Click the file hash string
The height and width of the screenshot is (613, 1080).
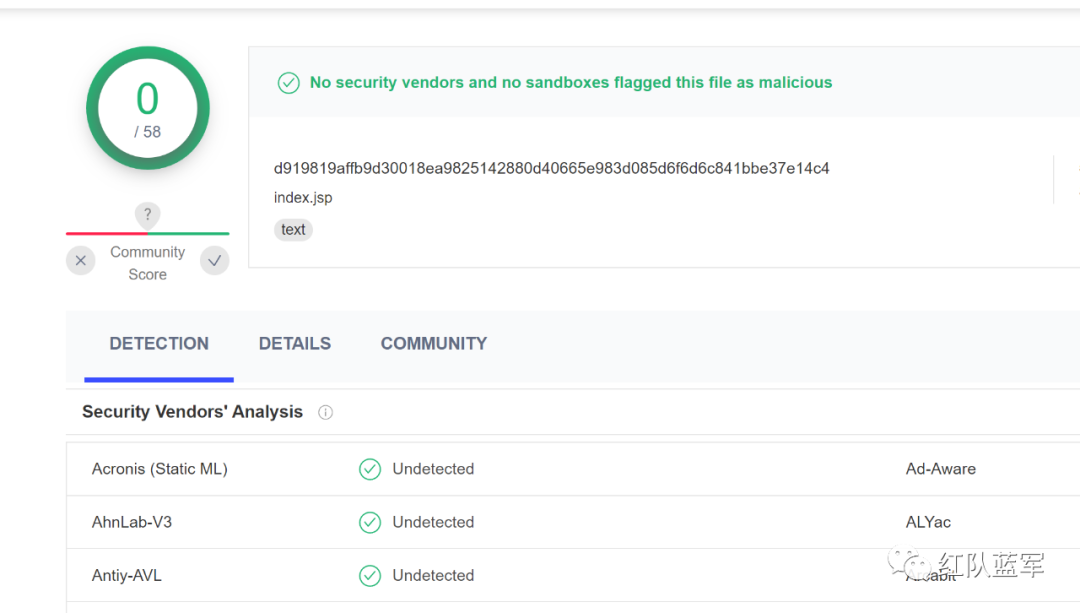pyautogui.click(x=551, y=168)
